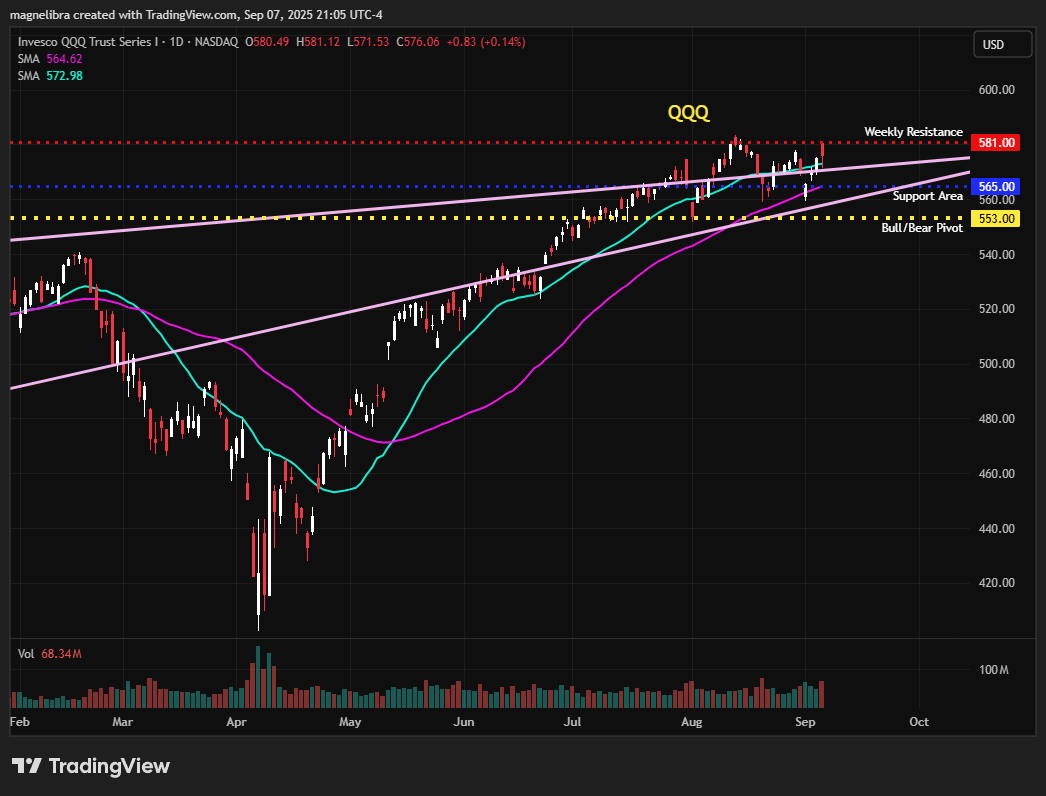Image resolution: width=1046 pixels, height=796 pixels.
Task: Select the Bull/Bear Pivot annotation text
Action: (922, 228)
